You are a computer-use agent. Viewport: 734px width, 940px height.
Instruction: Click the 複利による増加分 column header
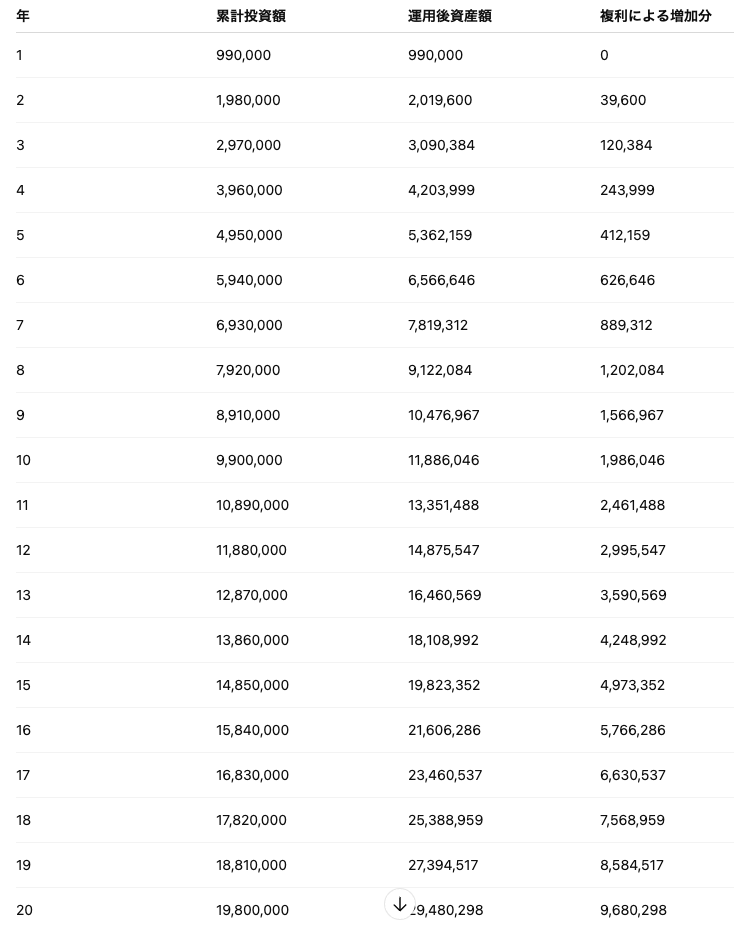tap(655, 16)
